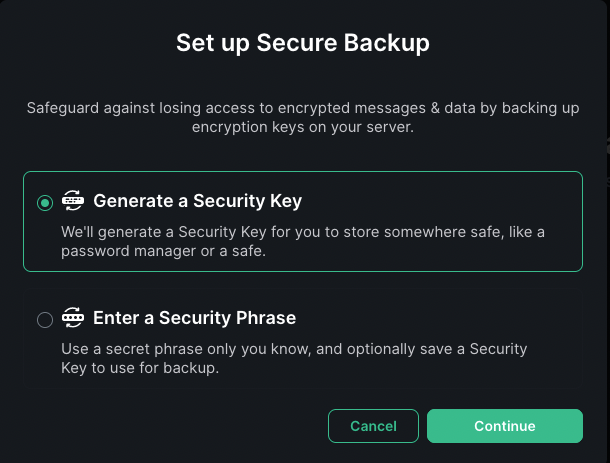Choose the Enter a Security Phrase option card
This screenshot has height=463, width=610.
[x=303, y=338]
